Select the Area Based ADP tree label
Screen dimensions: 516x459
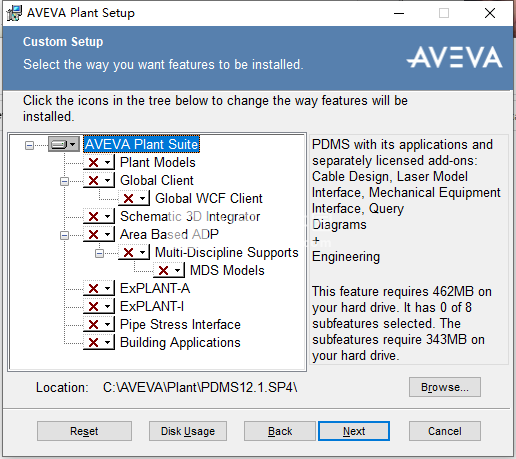[169, 234]
